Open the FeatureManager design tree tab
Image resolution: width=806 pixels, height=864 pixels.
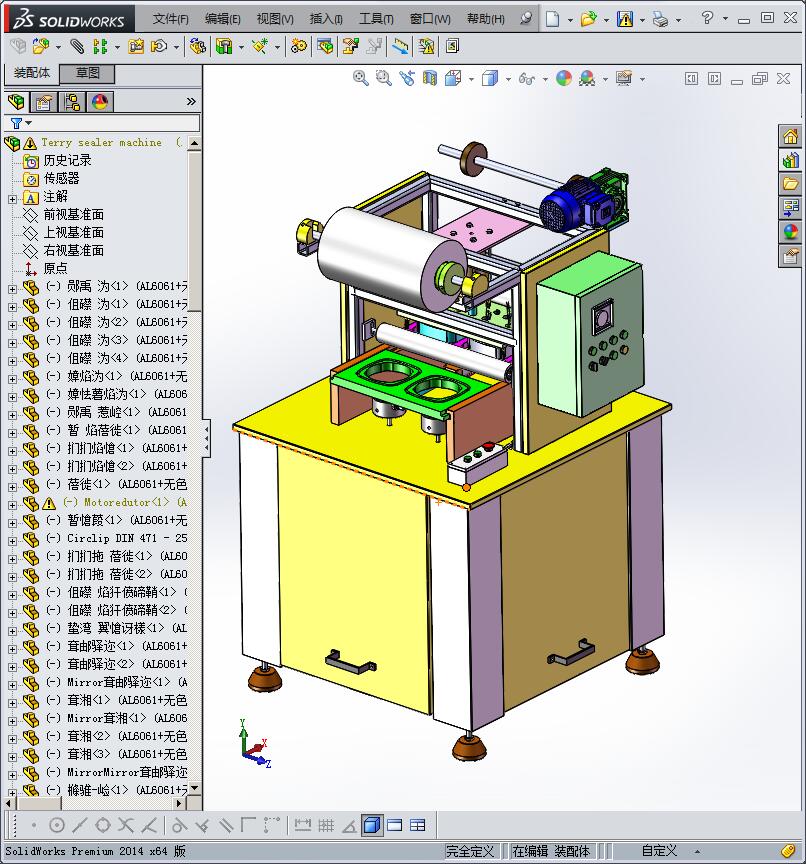click(17, 102)
